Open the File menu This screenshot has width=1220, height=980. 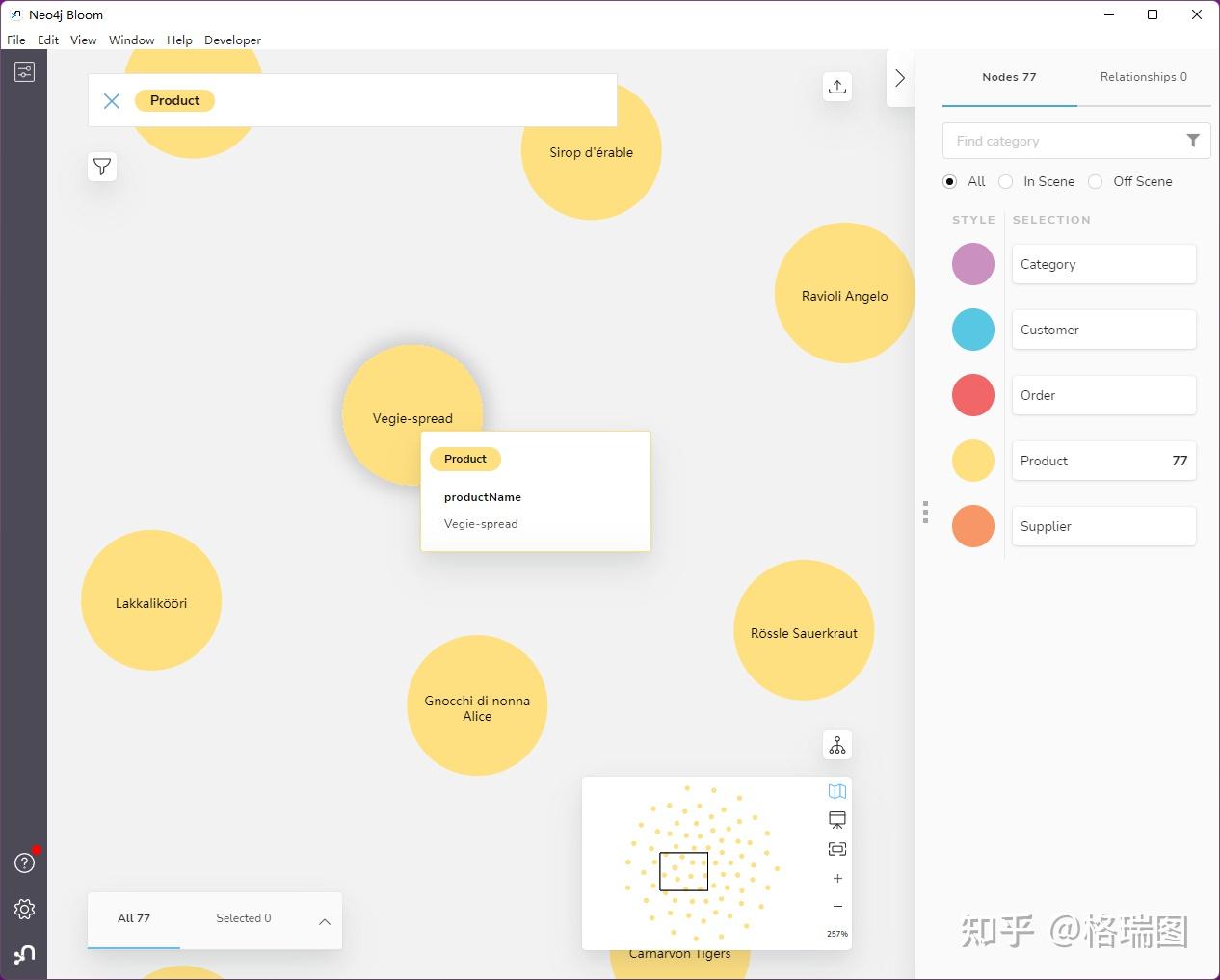point(16,40)
